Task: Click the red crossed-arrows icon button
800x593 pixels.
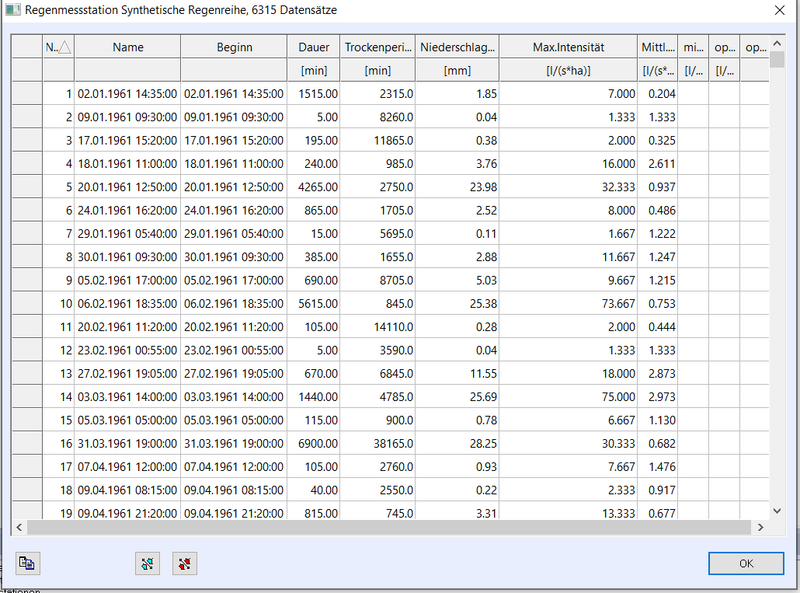Action: pyautogui.click(x=185, y=563)
